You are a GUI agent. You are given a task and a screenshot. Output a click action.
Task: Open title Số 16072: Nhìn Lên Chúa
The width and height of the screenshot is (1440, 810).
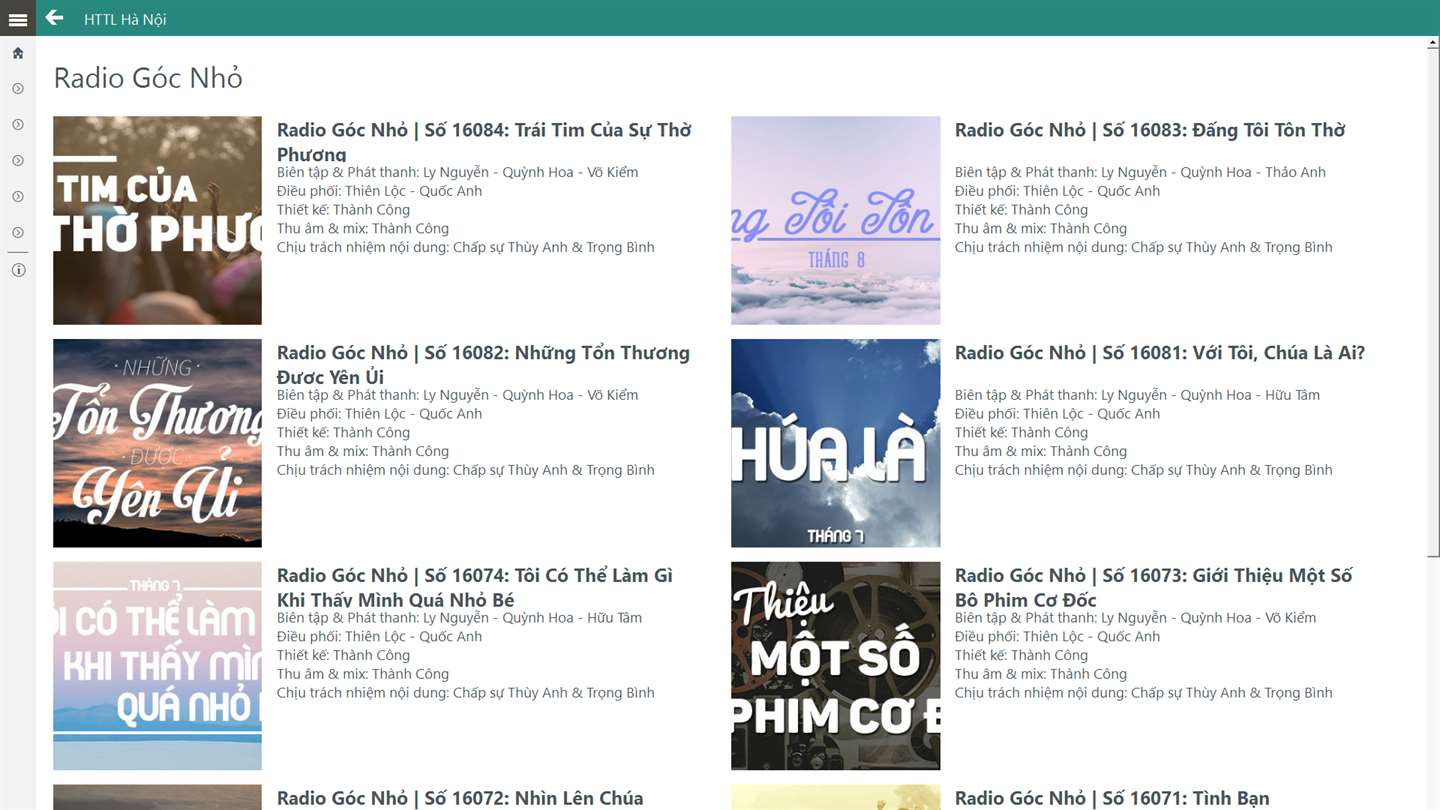(x=460, y=798)
